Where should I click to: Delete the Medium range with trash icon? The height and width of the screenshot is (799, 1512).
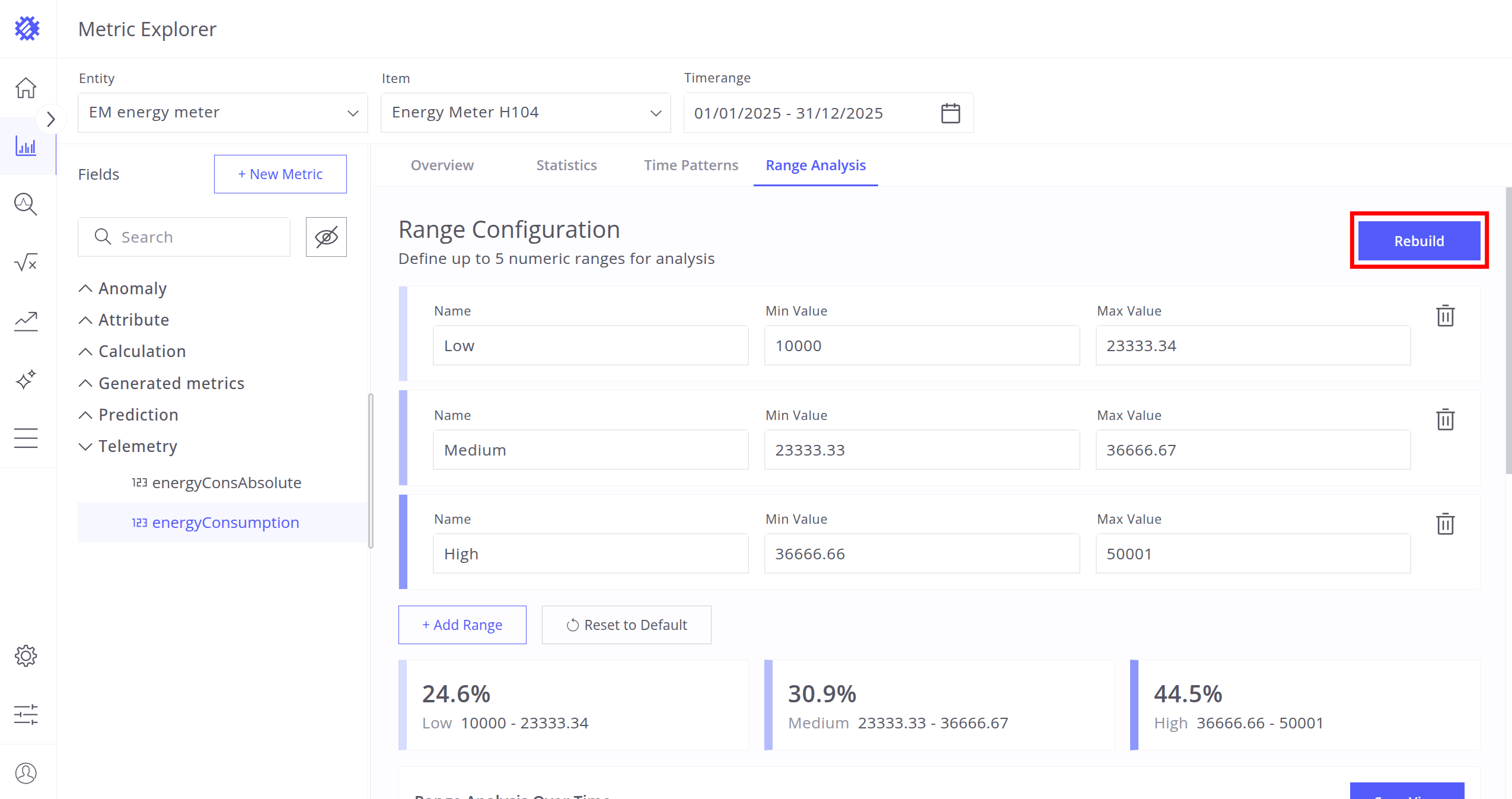pyautogui.click(x=1445, y=419)
